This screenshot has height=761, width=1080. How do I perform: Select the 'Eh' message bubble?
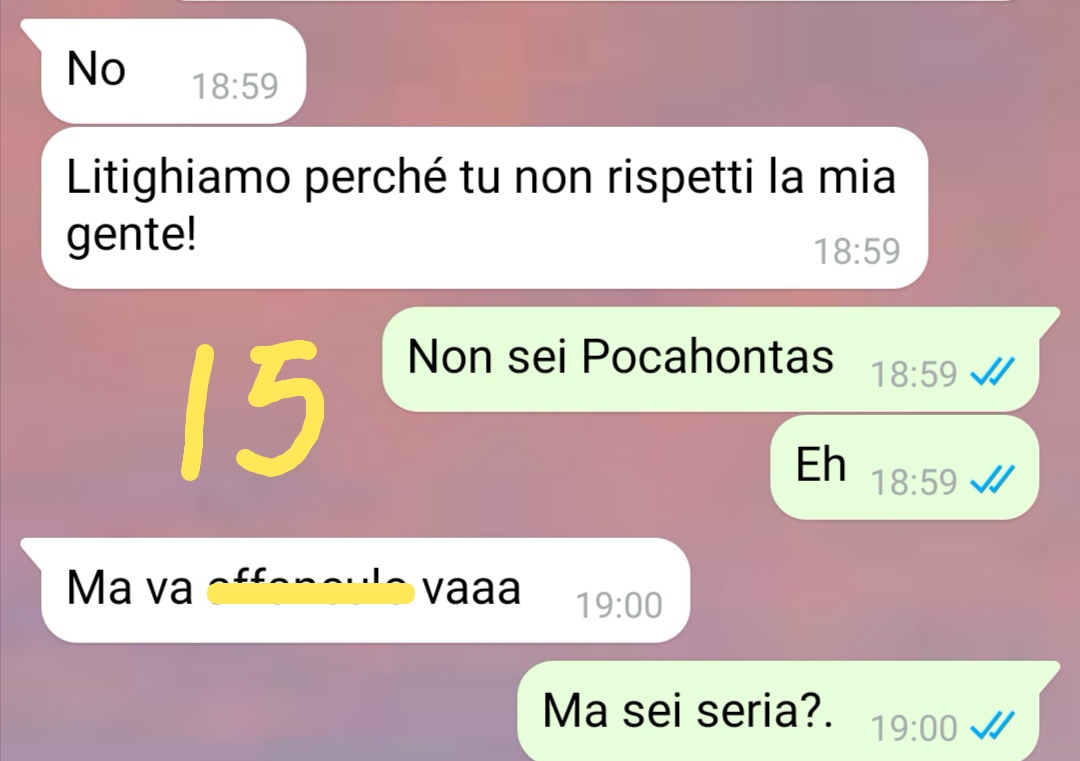(x=904, y=467)
